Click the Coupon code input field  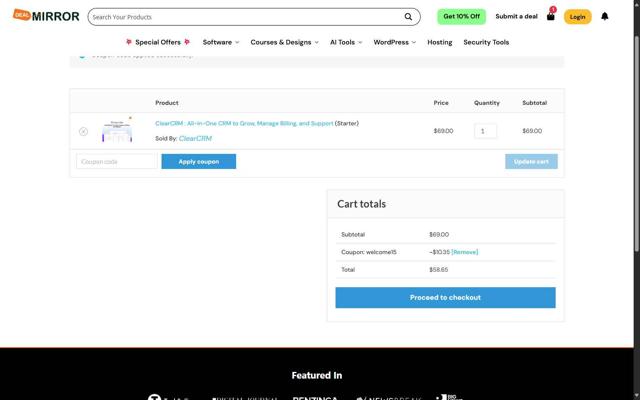coord(116,162)
